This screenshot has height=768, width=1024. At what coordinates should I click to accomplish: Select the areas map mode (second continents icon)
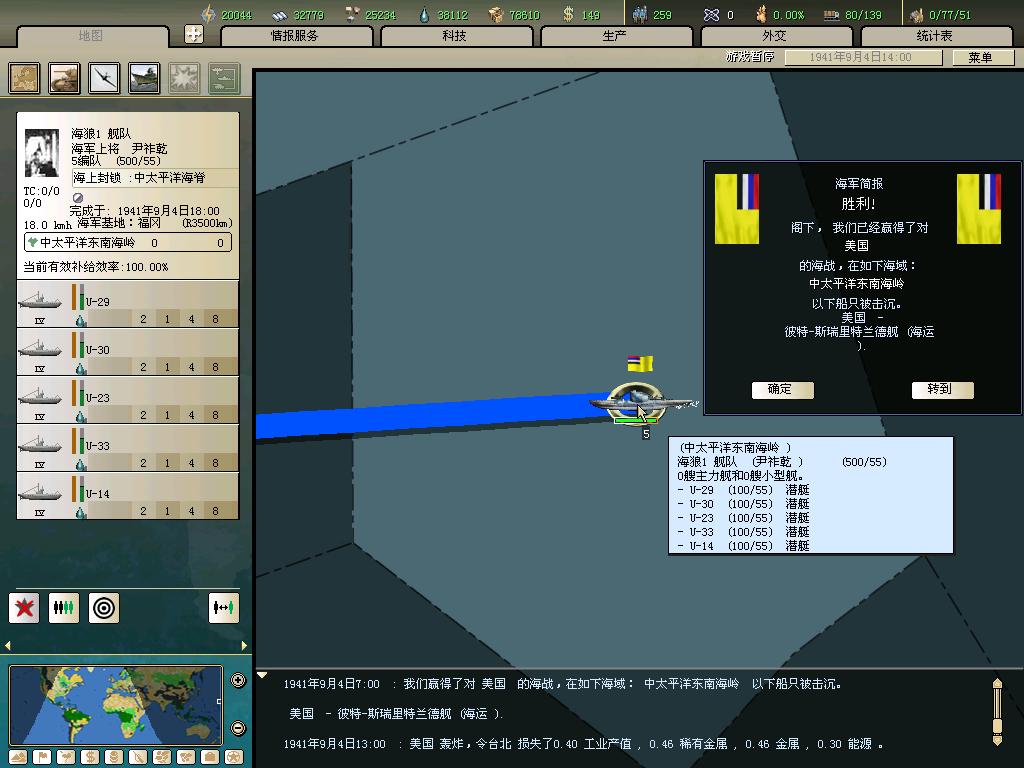tap(186, 757)
